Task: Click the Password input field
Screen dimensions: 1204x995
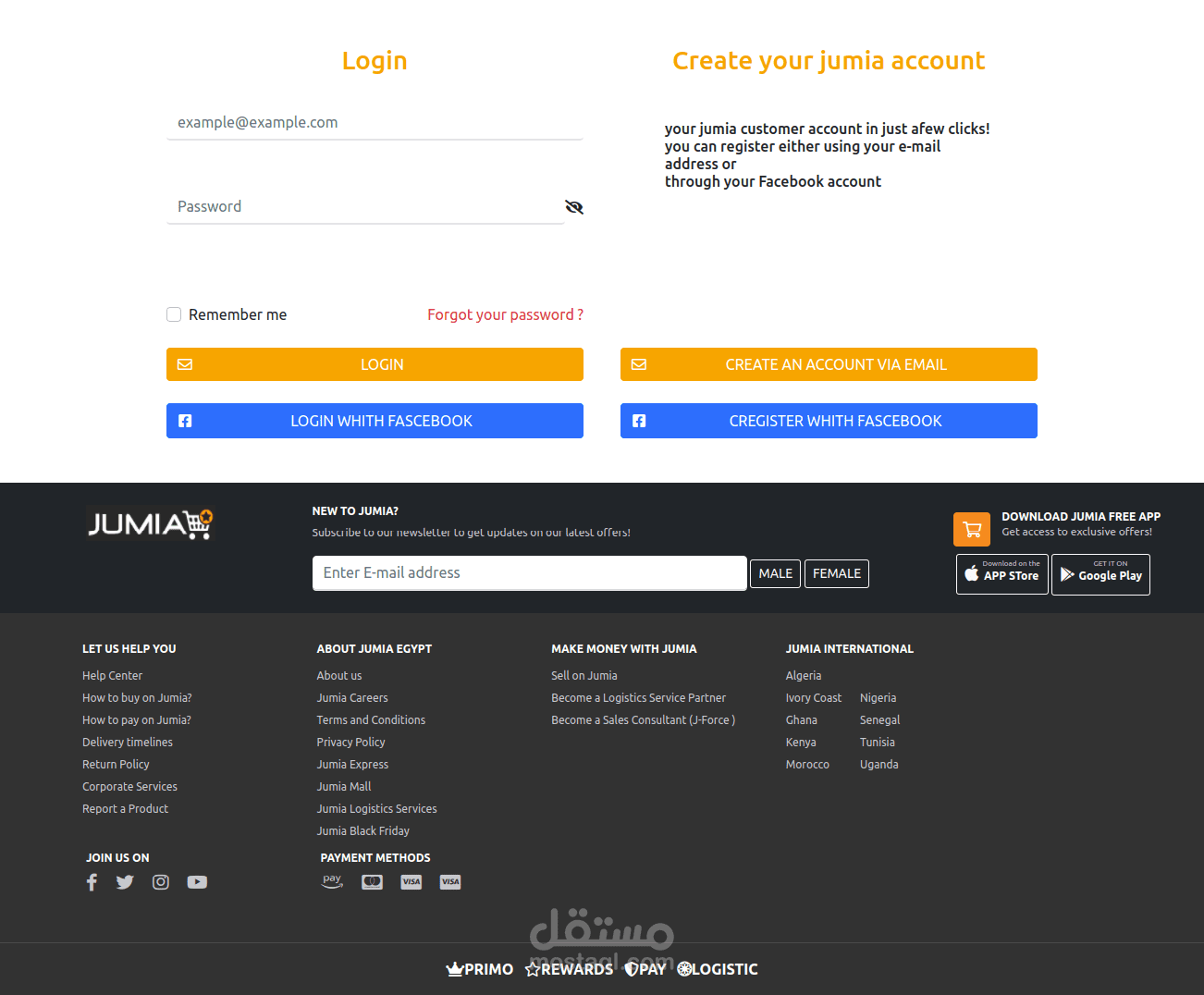Action: 365,206
